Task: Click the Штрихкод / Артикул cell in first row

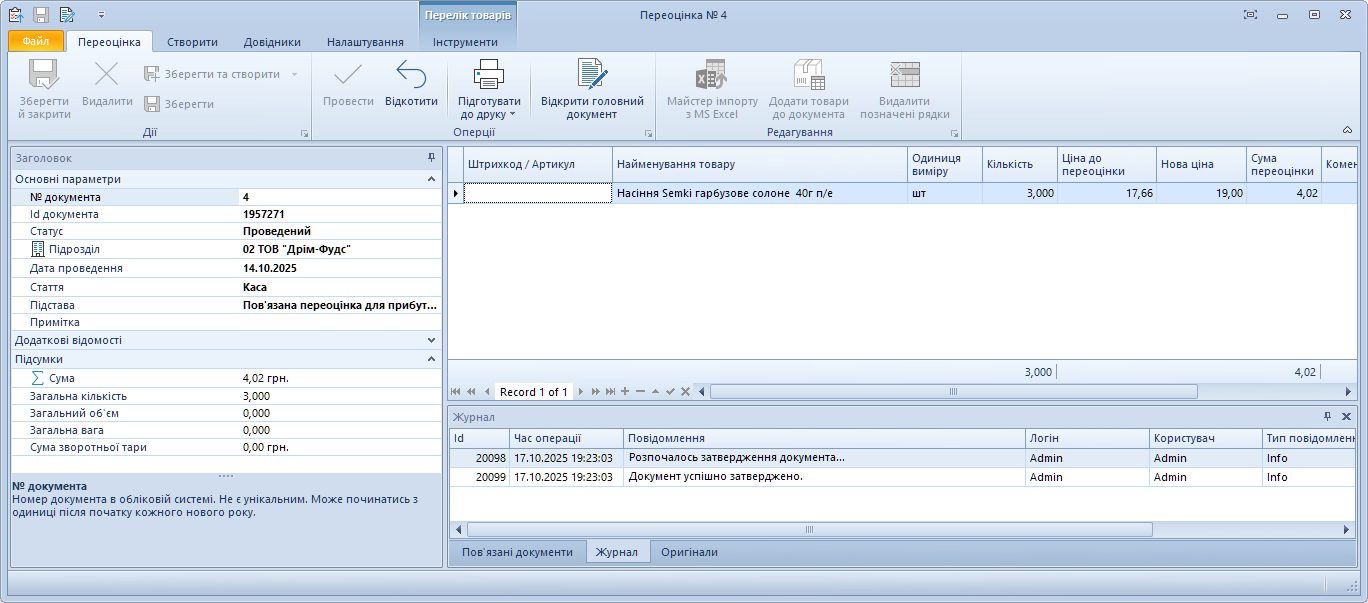Action: click(x=538, y=194)
